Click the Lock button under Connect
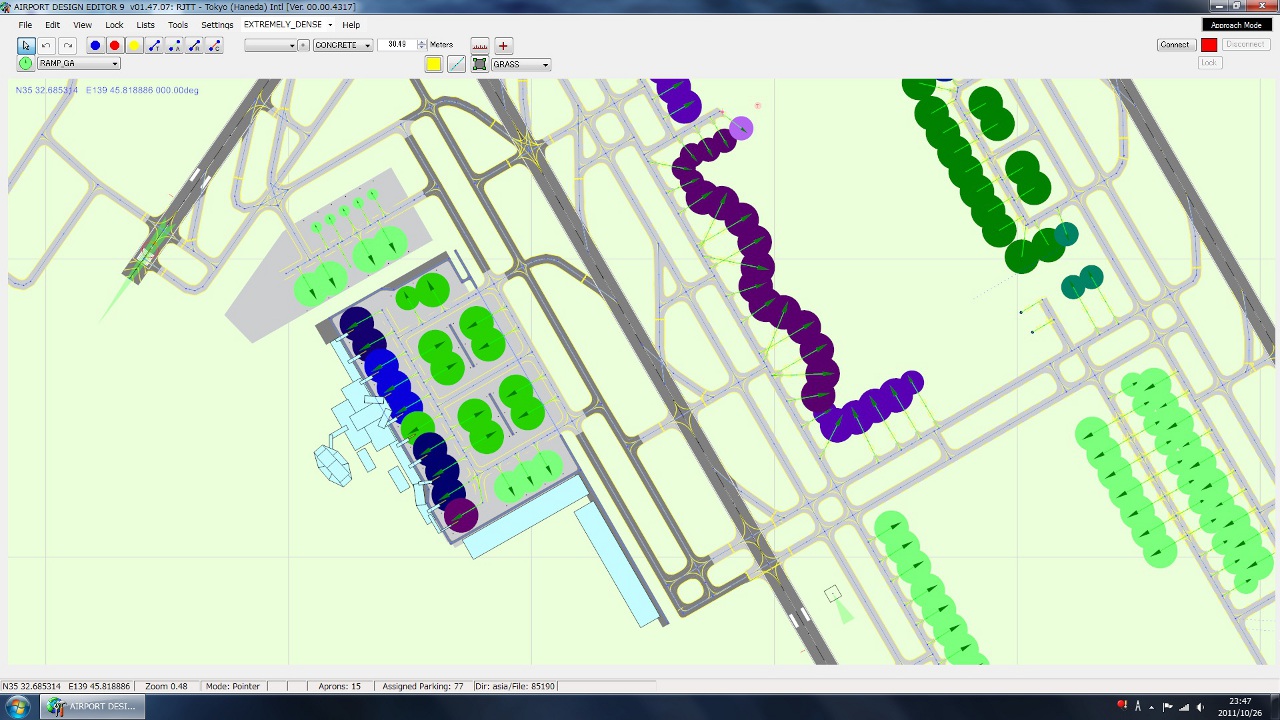Image resolution: width=1280 pixels, height=720 pixels. [1209, 63]
